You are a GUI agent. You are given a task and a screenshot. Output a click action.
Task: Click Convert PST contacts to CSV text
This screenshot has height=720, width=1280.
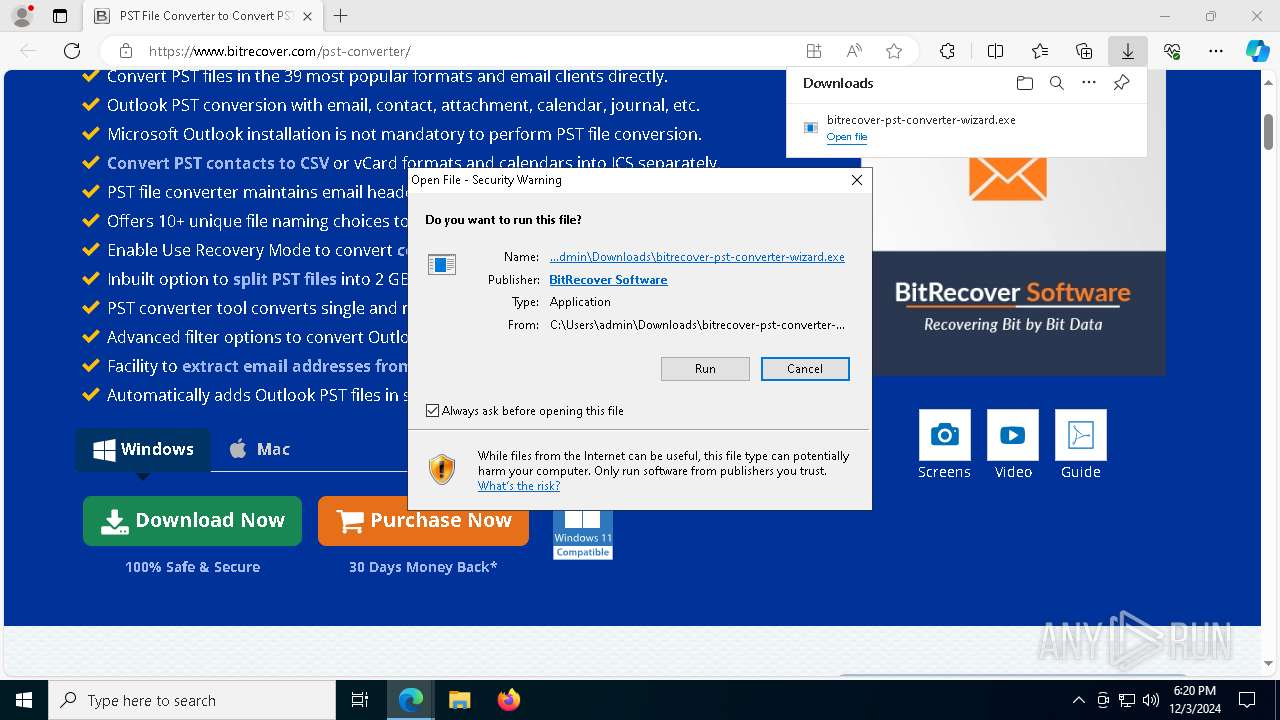[x=218, y=163]
